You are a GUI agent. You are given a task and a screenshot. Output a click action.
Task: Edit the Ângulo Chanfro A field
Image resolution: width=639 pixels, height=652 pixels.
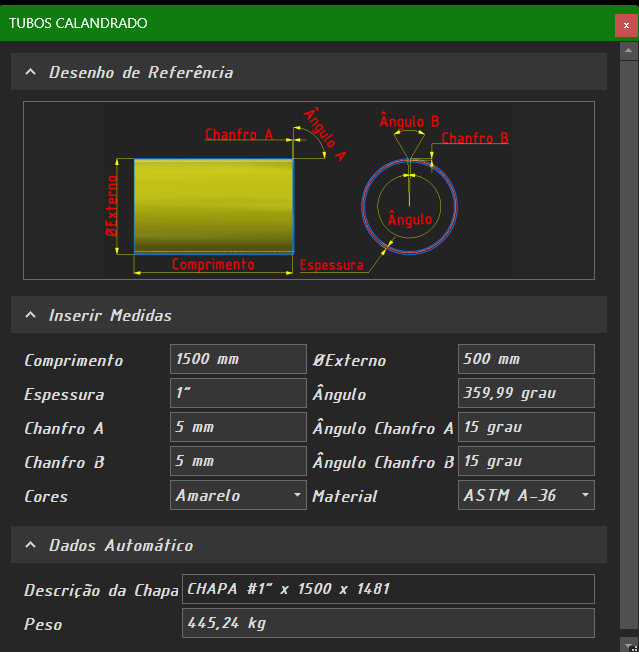526,427
